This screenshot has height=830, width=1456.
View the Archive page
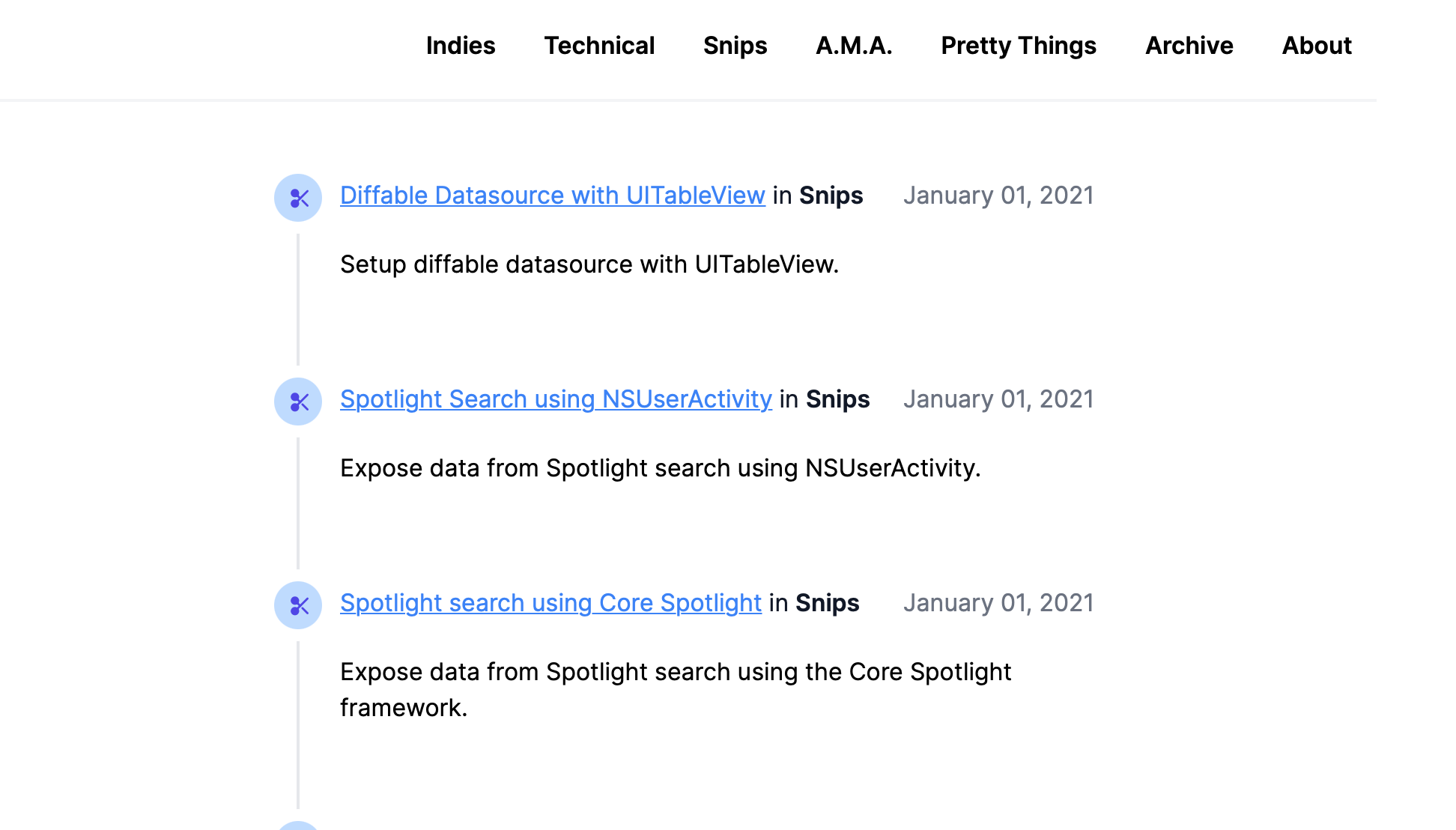(1189, 46)
